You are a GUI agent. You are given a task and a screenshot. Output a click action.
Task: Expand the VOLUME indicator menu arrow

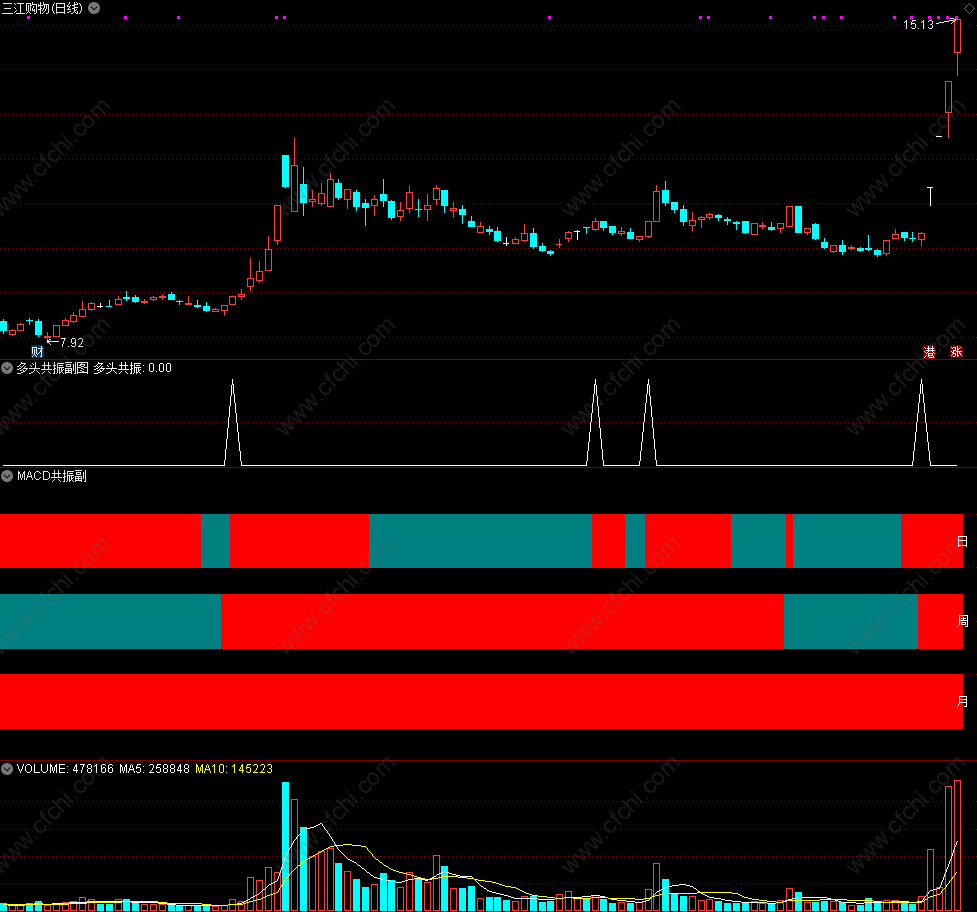(7, 769)
